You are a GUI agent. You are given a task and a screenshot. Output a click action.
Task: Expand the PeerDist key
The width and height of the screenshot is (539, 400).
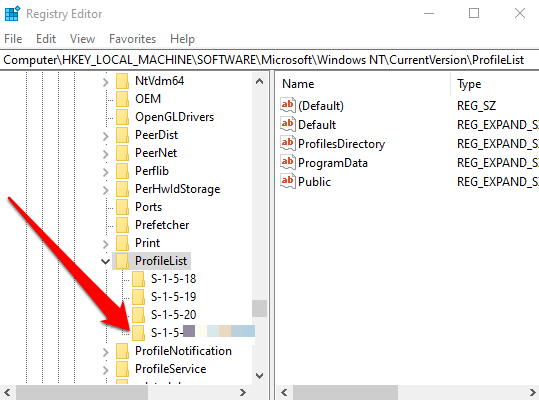(x=106, y=136)
